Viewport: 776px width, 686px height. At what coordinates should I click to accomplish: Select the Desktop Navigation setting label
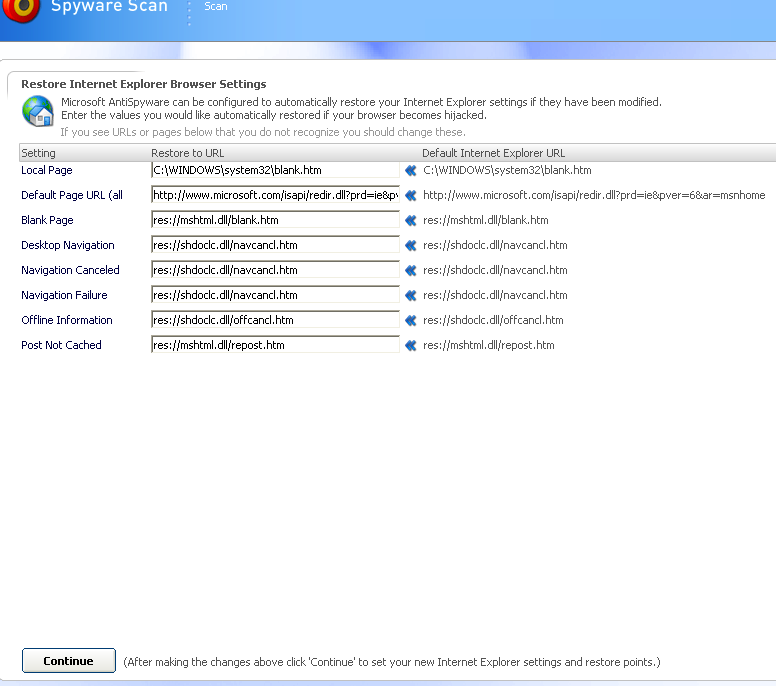click(x=67, y=245)
